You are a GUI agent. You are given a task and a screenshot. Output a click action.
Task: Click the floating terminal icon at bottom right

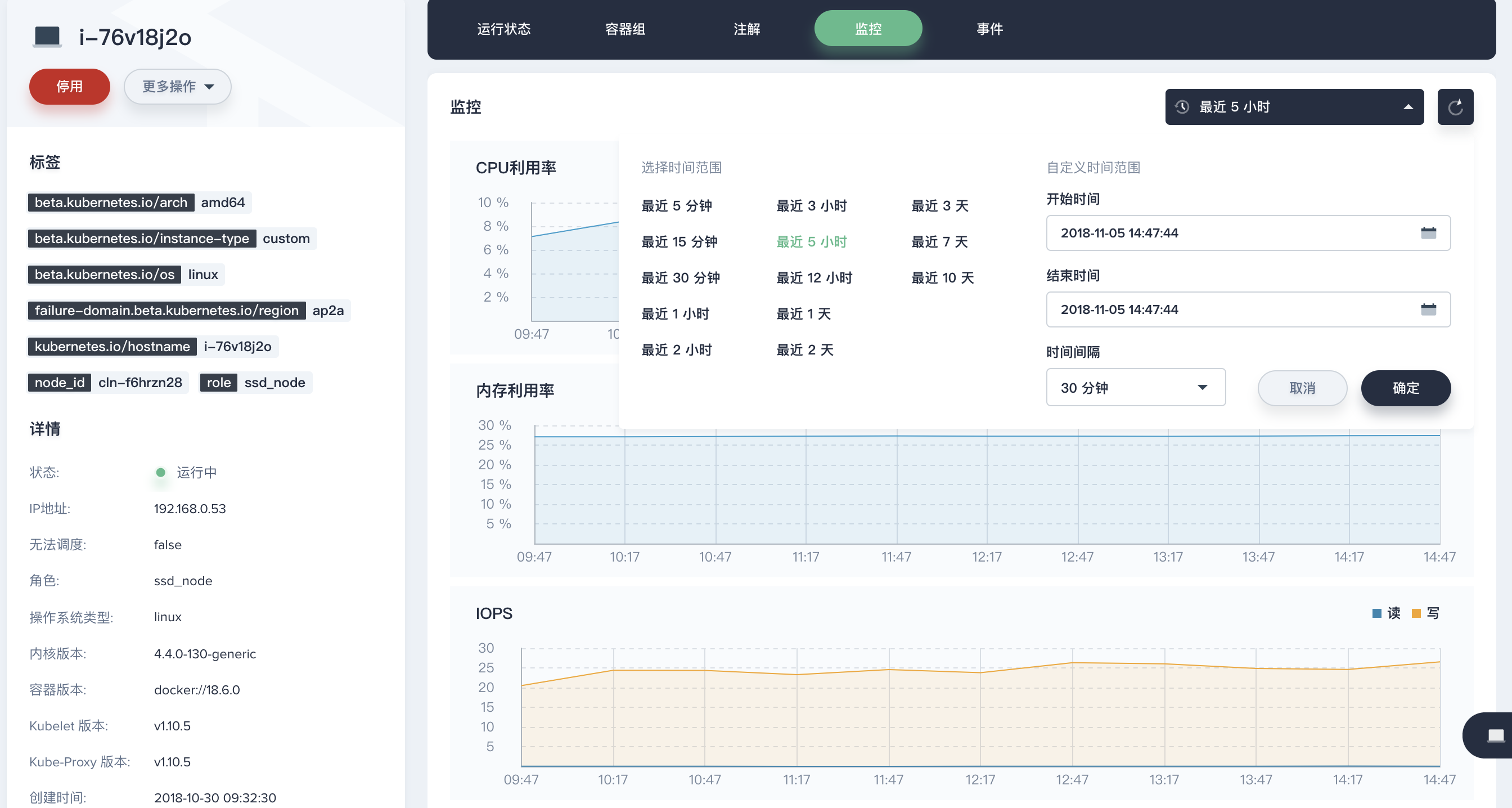(x=1495, y=735)
